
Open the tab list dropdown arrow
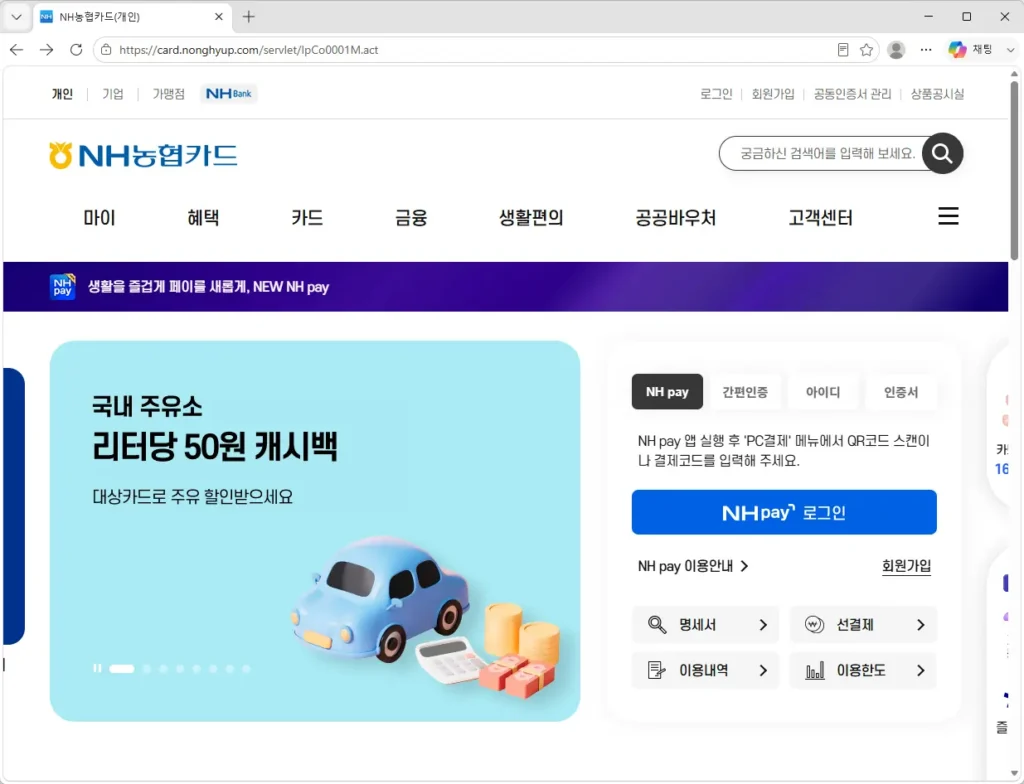(x=16, y=17)
